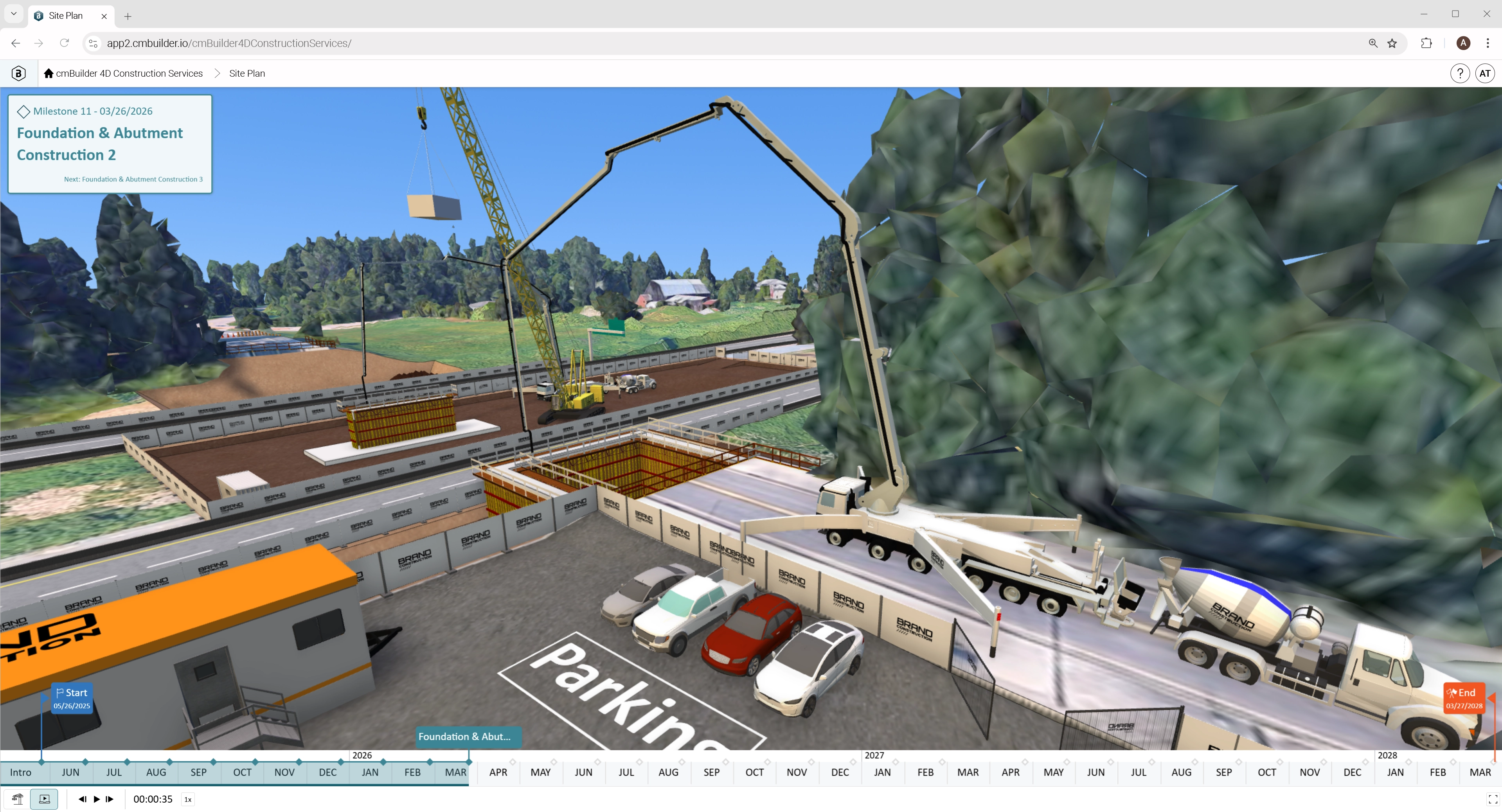Screen dimensions: 1502x812
Task: Bookmark this page with star icon
Action: click(x=1392, y=43)
